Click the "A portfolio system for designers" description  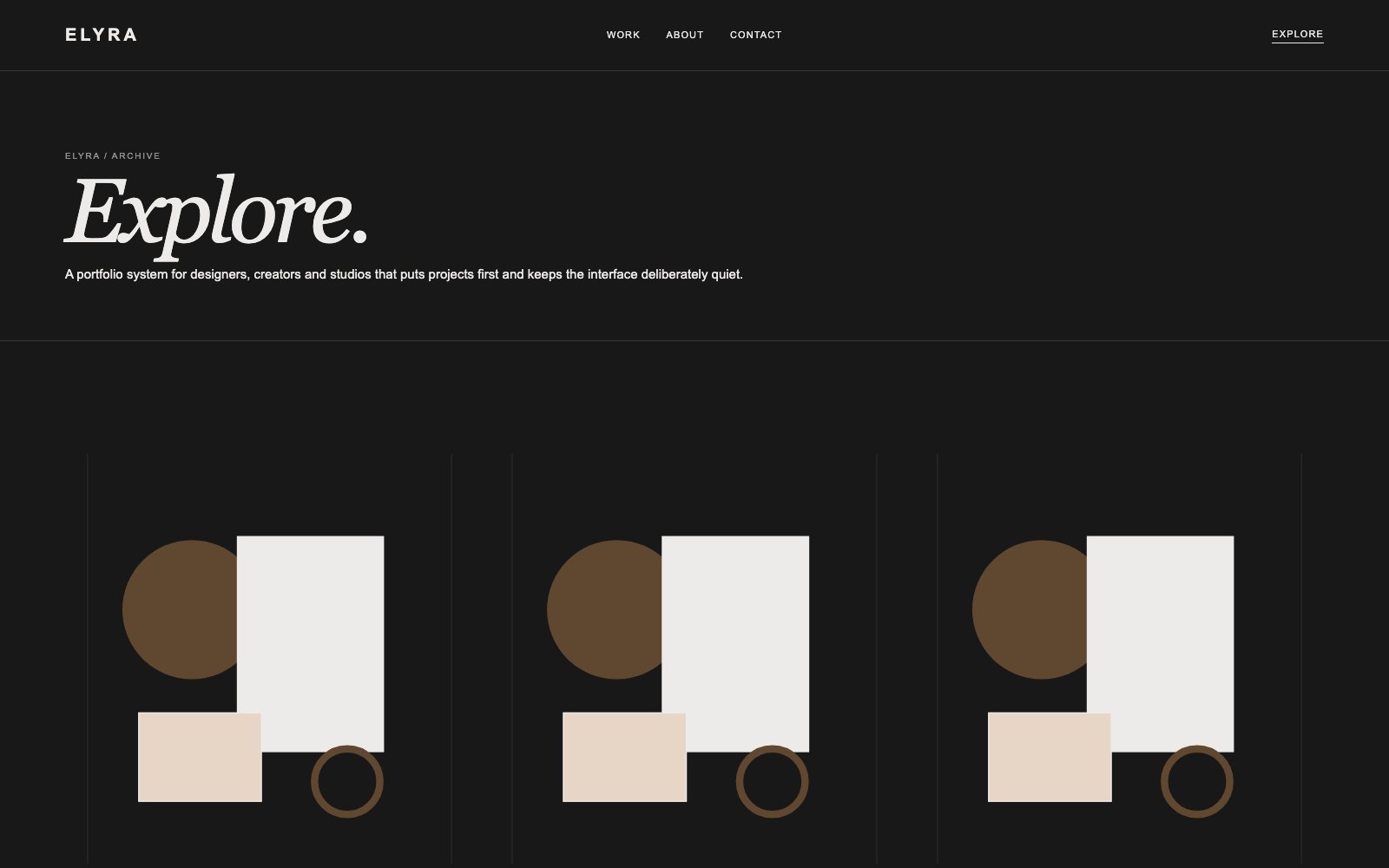click(404, 274)
